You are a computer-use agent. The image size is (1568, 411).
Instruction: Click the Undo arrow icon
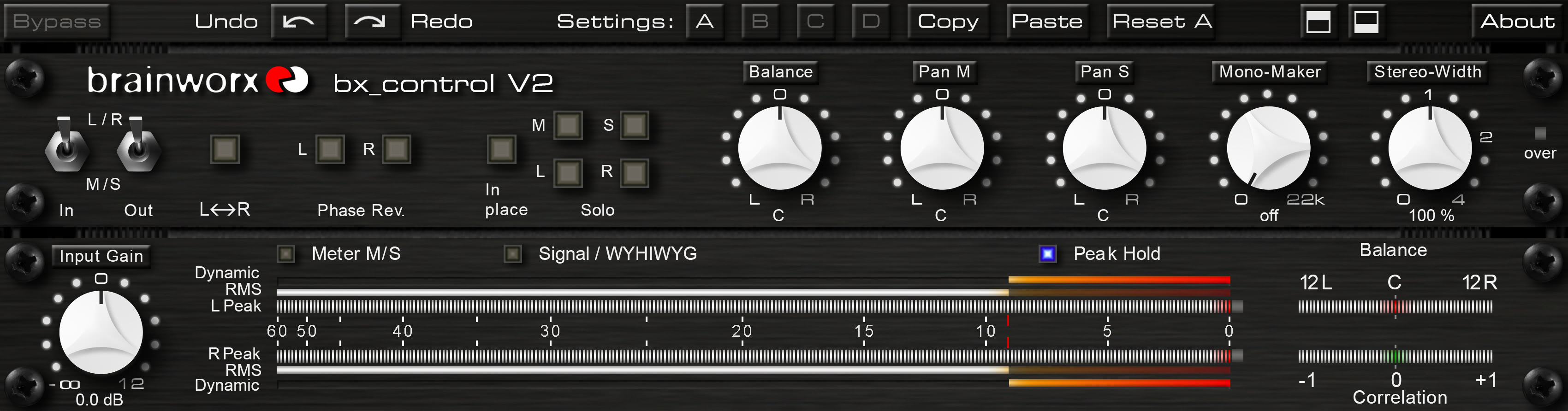pos(299,22)
